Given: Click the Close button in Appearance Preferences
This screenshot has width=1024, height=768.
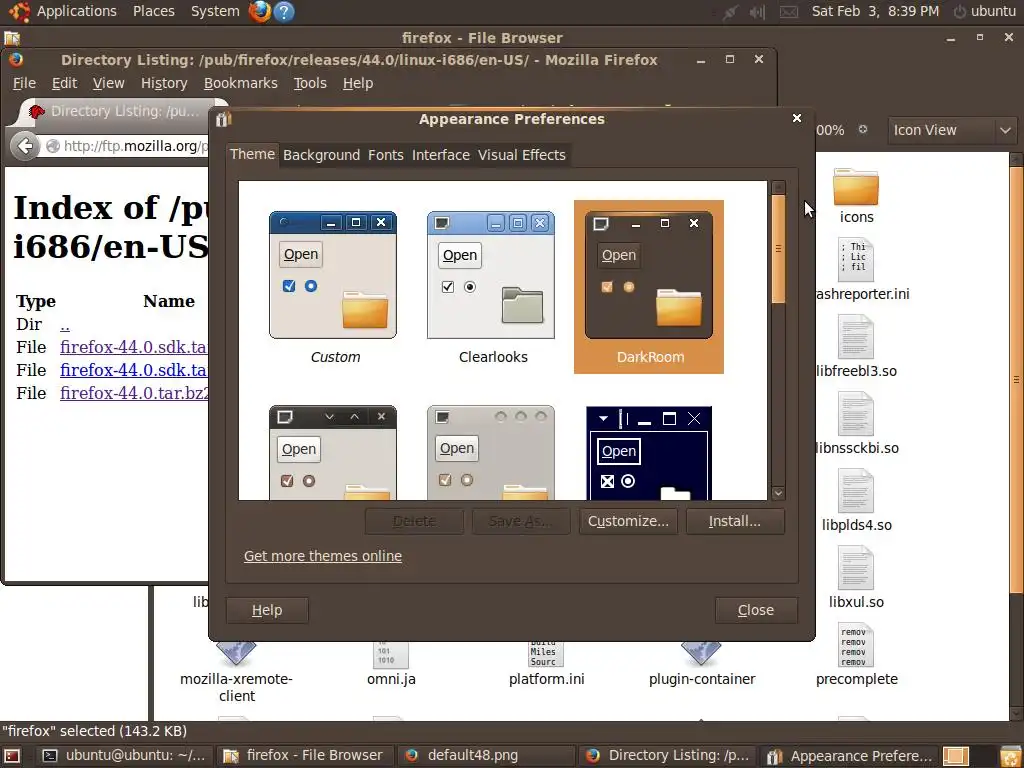Looking at the screenshot, I should [756, 610].
